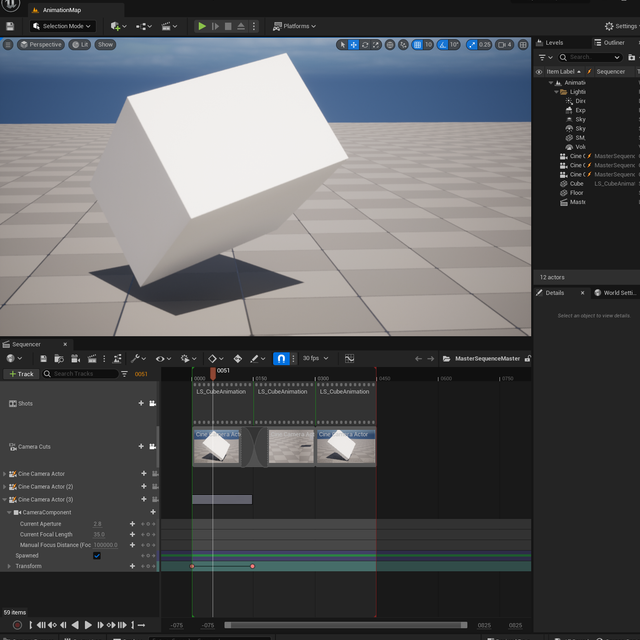The image size is (640, 640).
Task: Select the translate gizmo tool in the viewport
Action: pyautogui.click(x=354, y=45)
